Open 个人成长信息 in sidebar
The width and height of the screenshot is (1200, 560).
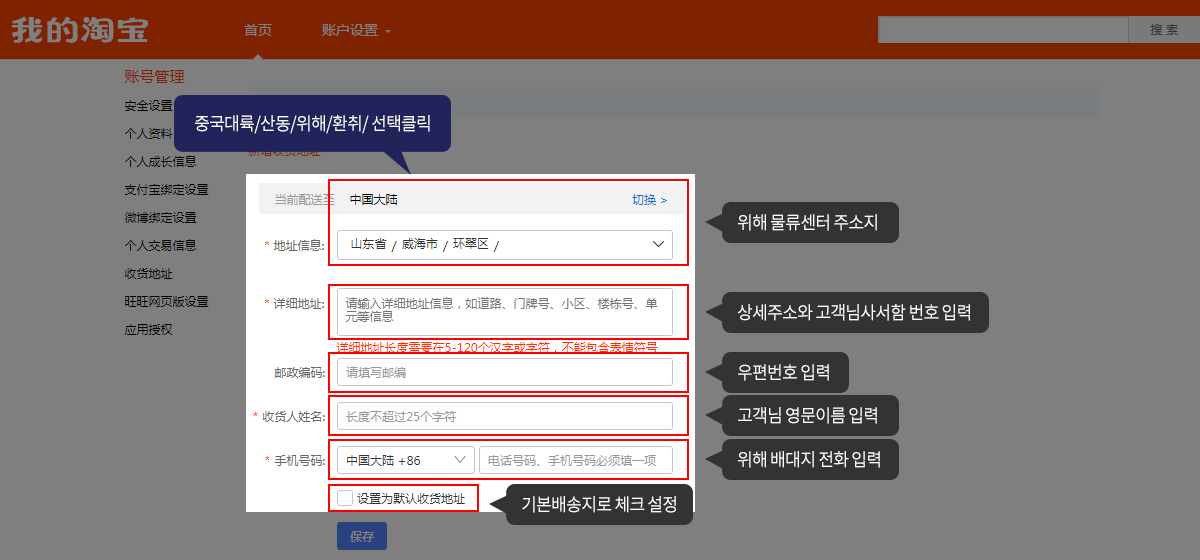pyautogui.click(x=160, y=161)
